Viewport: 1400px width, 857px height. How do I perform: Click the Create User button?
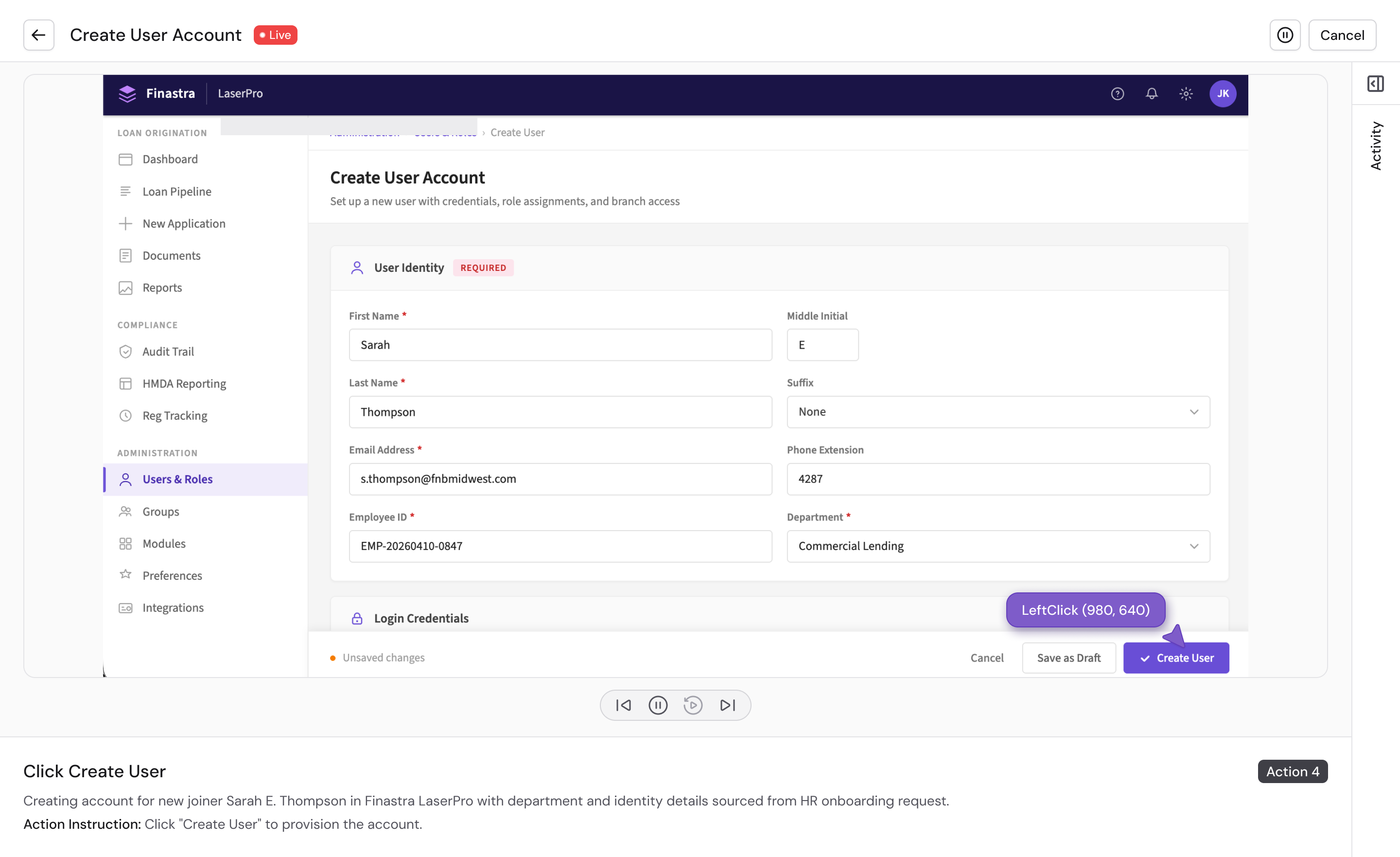coord(1175,658)
